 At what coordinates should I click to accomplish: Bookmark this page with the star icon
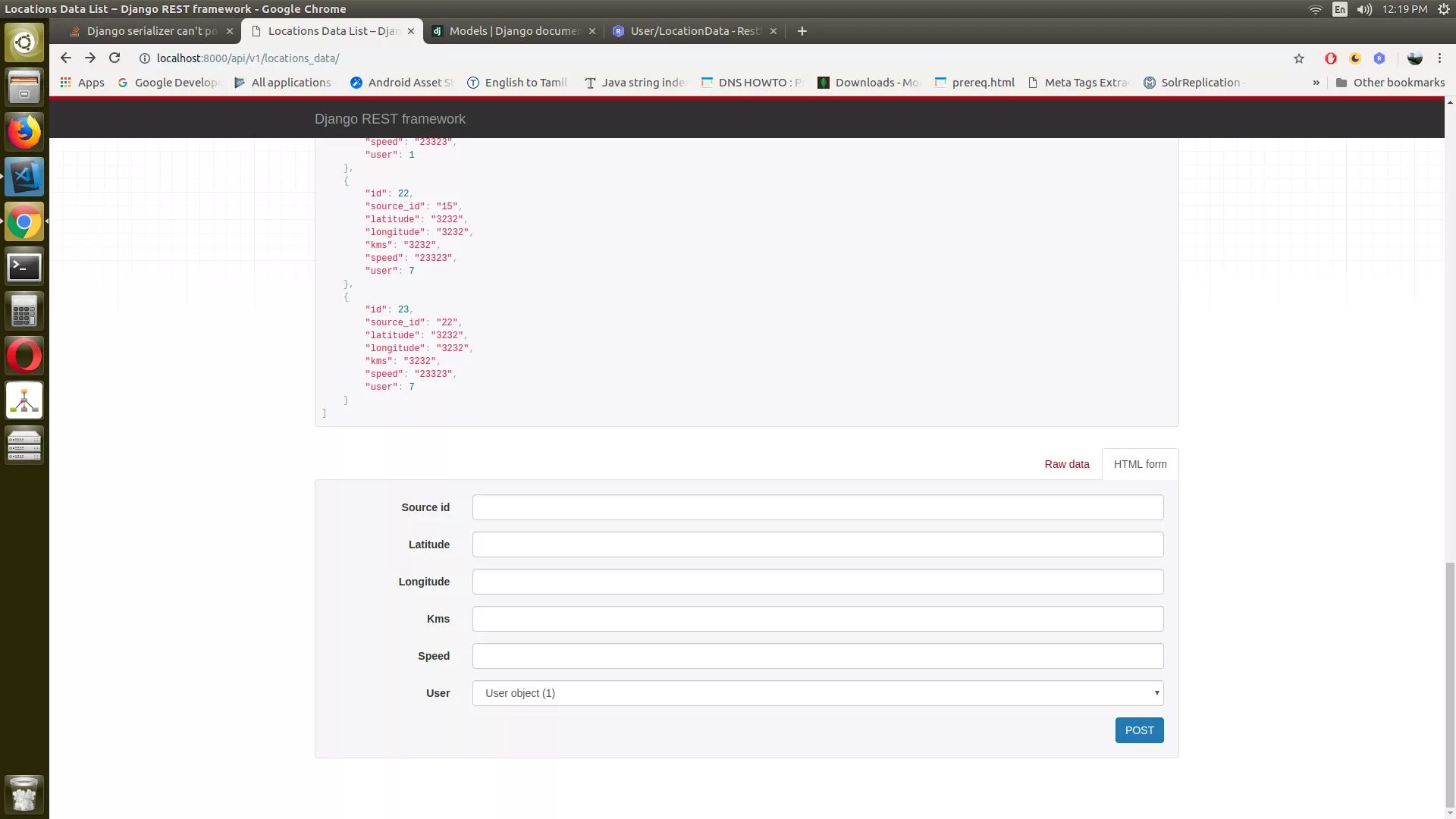[1298, 58]
